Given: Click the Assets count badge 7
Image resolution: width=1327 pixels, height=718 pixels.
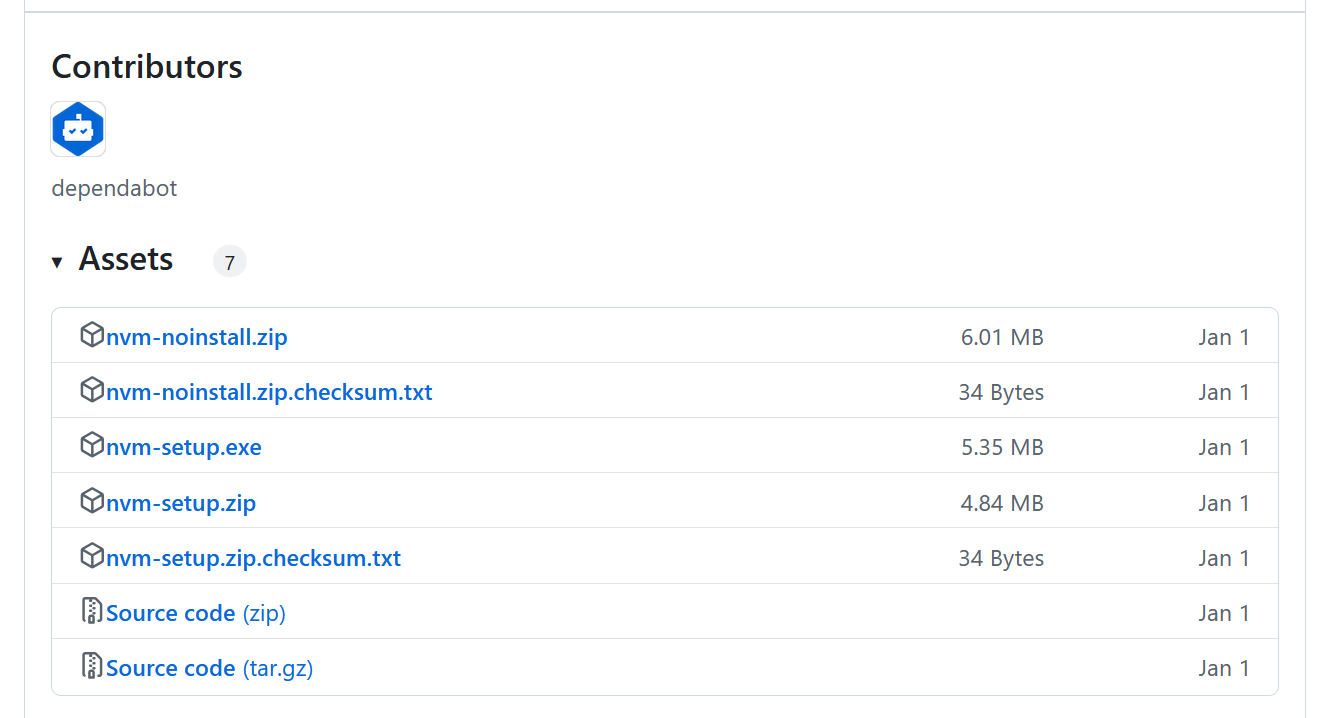Looking at the screenshot, I should [229, 262].
